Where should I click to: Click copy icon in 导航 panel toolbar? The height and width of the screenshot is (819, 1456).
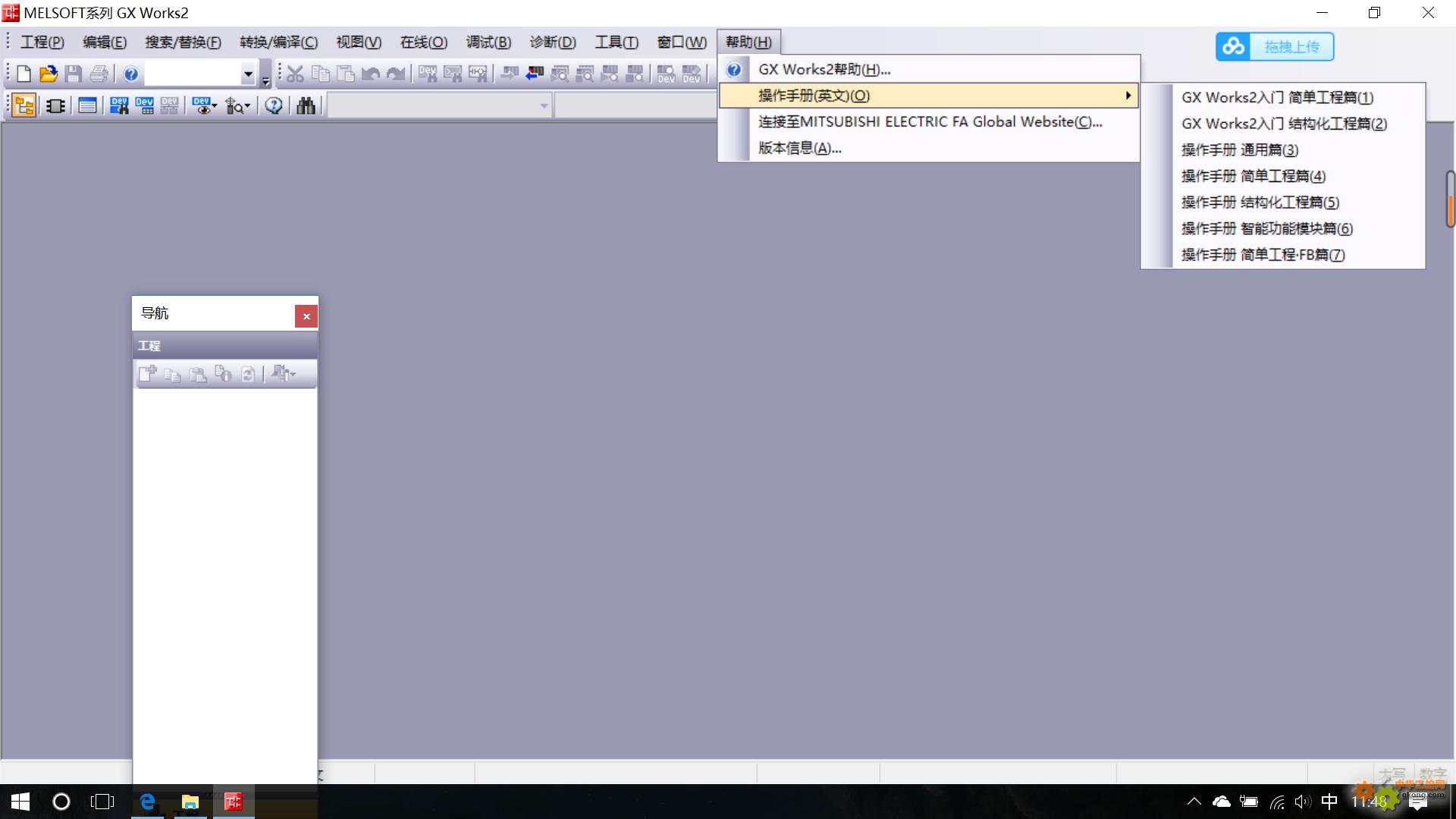pos(172,375)
